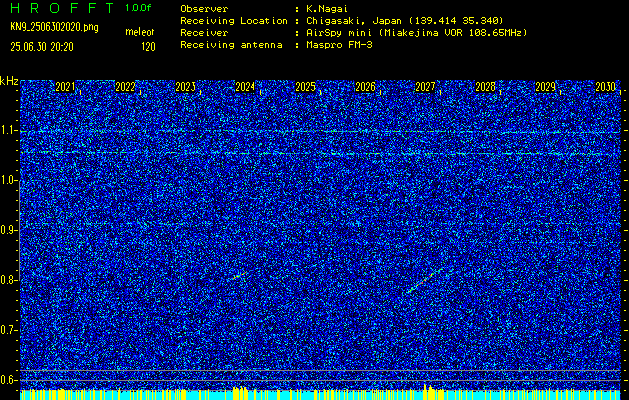The image size is (629, 400).
Task: Click the meteor label
Action: point(140,32)
